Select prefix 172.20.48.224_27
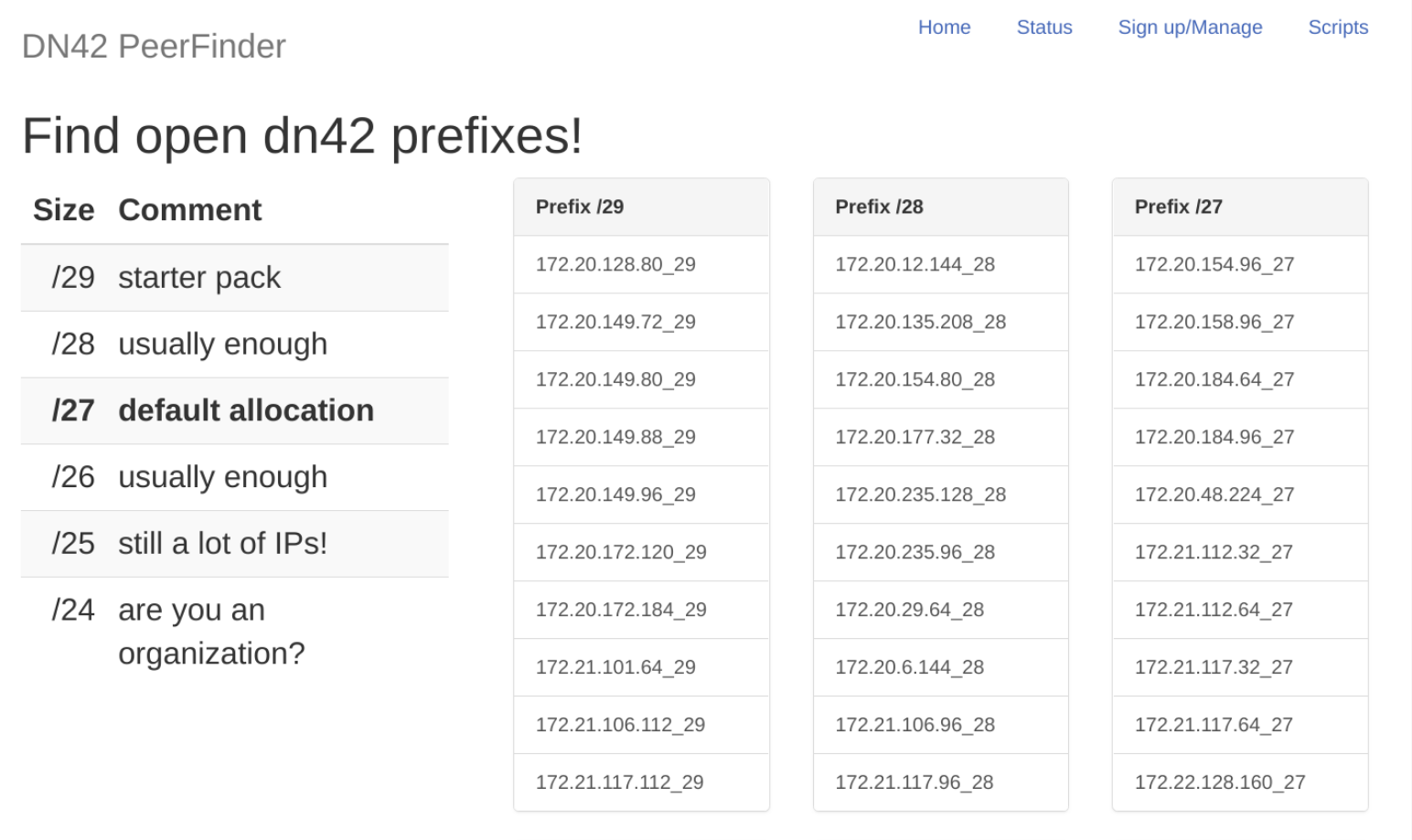Image resolution: width=1412 pixels, height=840 pixels. point(1240,494)
